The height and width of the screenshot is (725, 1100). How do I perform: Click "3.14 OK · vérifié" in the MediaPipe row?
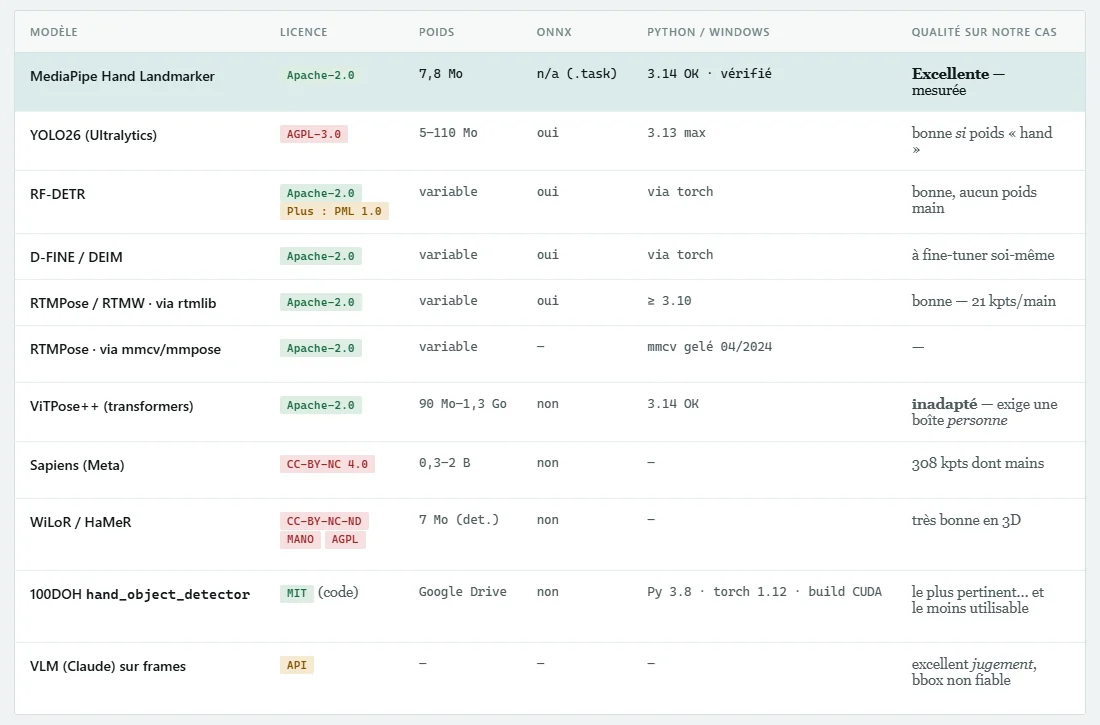[709, 74]
